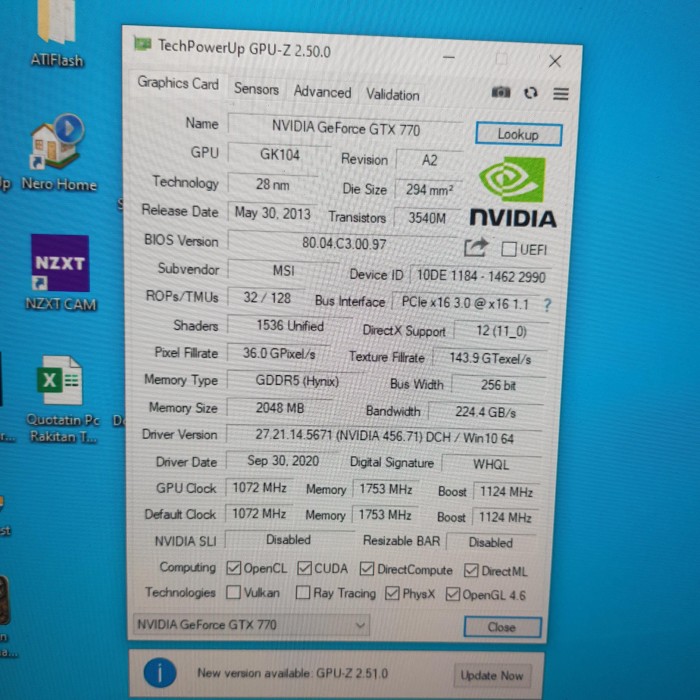700x700 pixels.
Task: Minimize the GPU-Z window
Action: (449, 57)
